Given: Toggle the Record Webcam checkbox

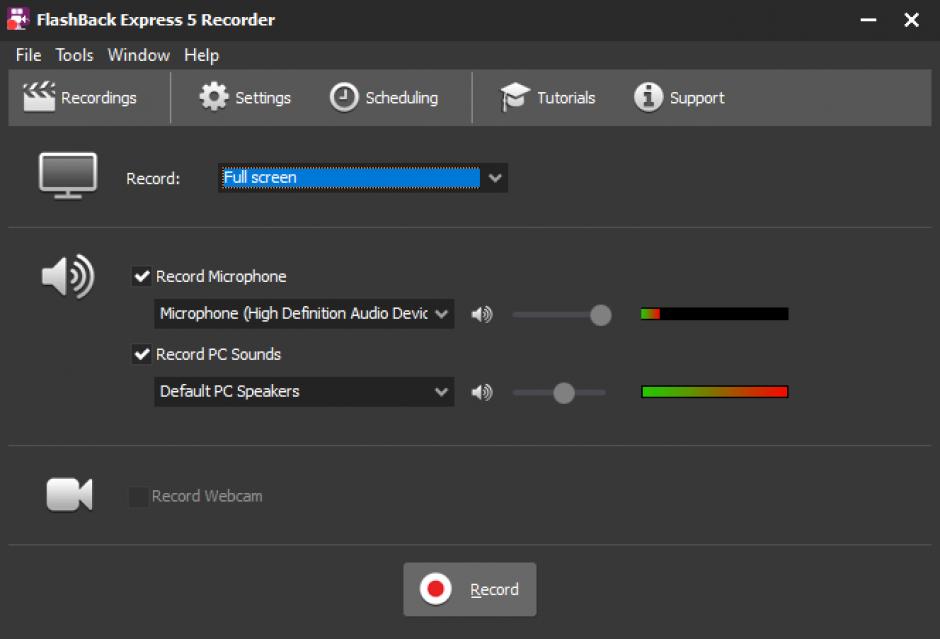Looking at the screenshot, I should coord(138,496).
